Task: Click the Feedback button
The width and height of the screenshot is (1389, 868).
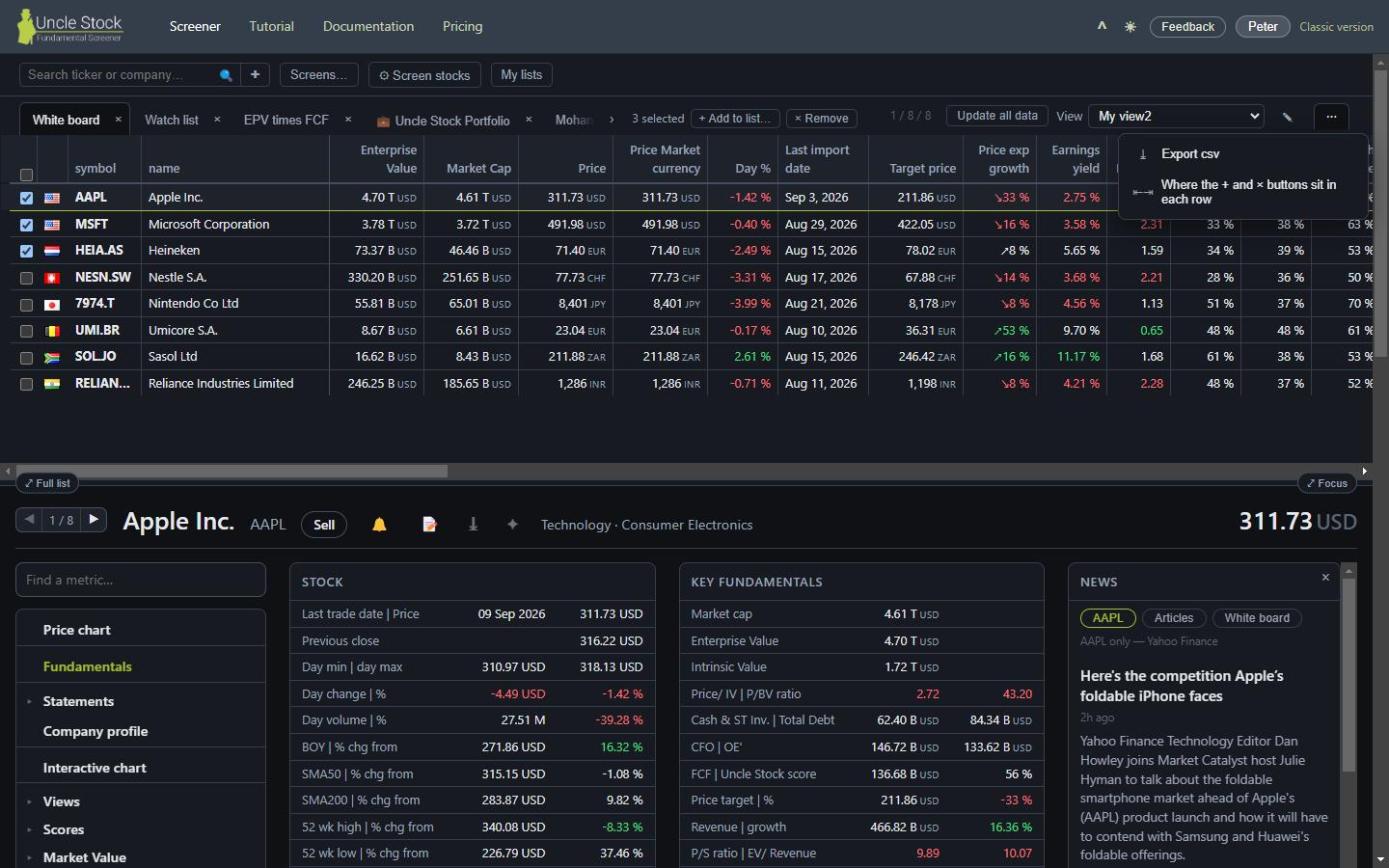Action: (1188, 27)
